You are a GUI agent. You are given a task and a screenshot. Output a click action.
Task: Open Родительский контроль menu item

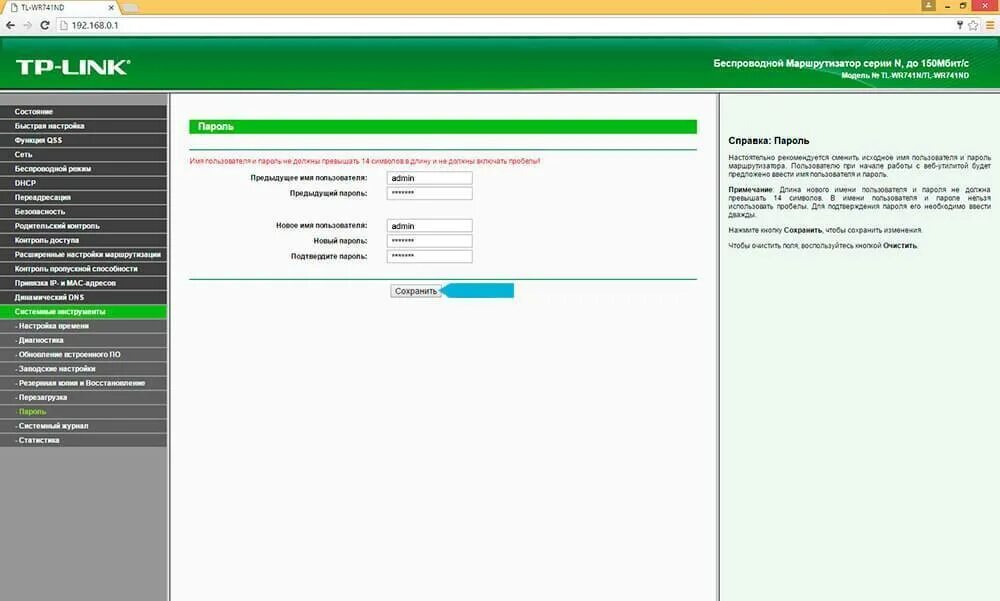[84, 226]
